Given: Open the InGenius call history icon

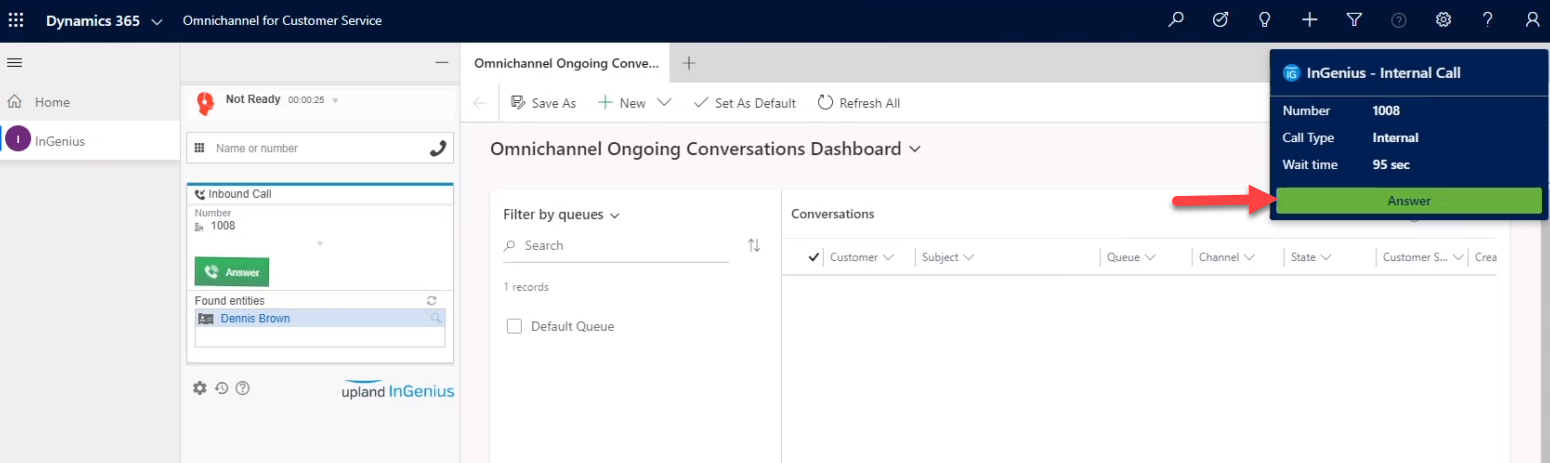Looking at the screenshot, I should click(x=221, y=388).
